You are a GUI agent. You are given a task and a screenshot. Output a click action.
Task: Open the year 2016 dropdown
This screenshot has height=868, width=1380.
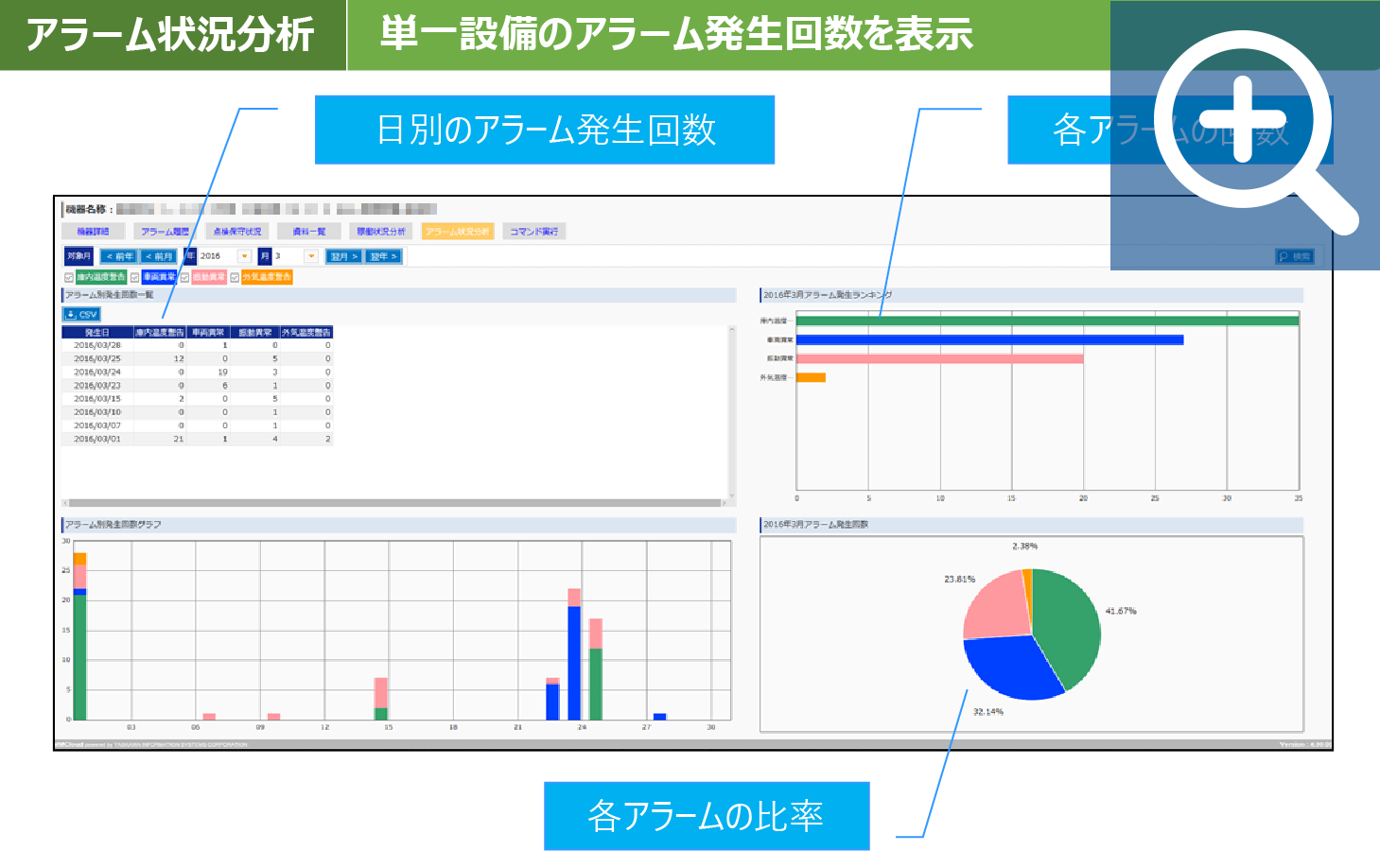click(245, 256)
